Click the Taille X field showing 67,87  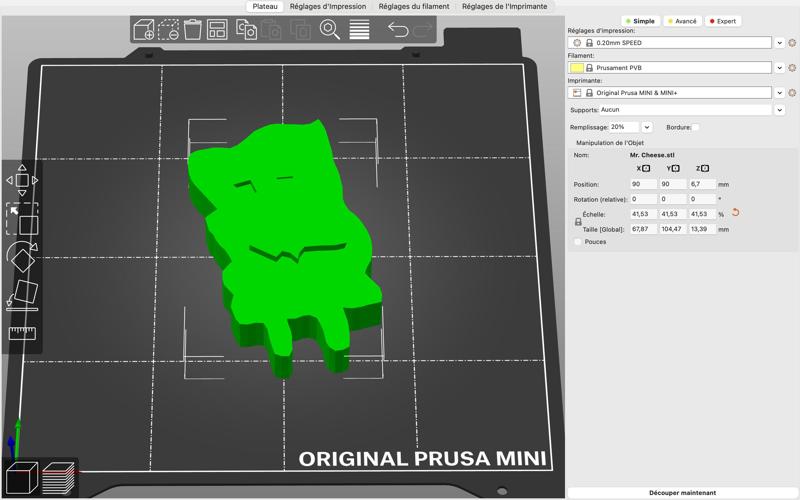pos(643,230)
